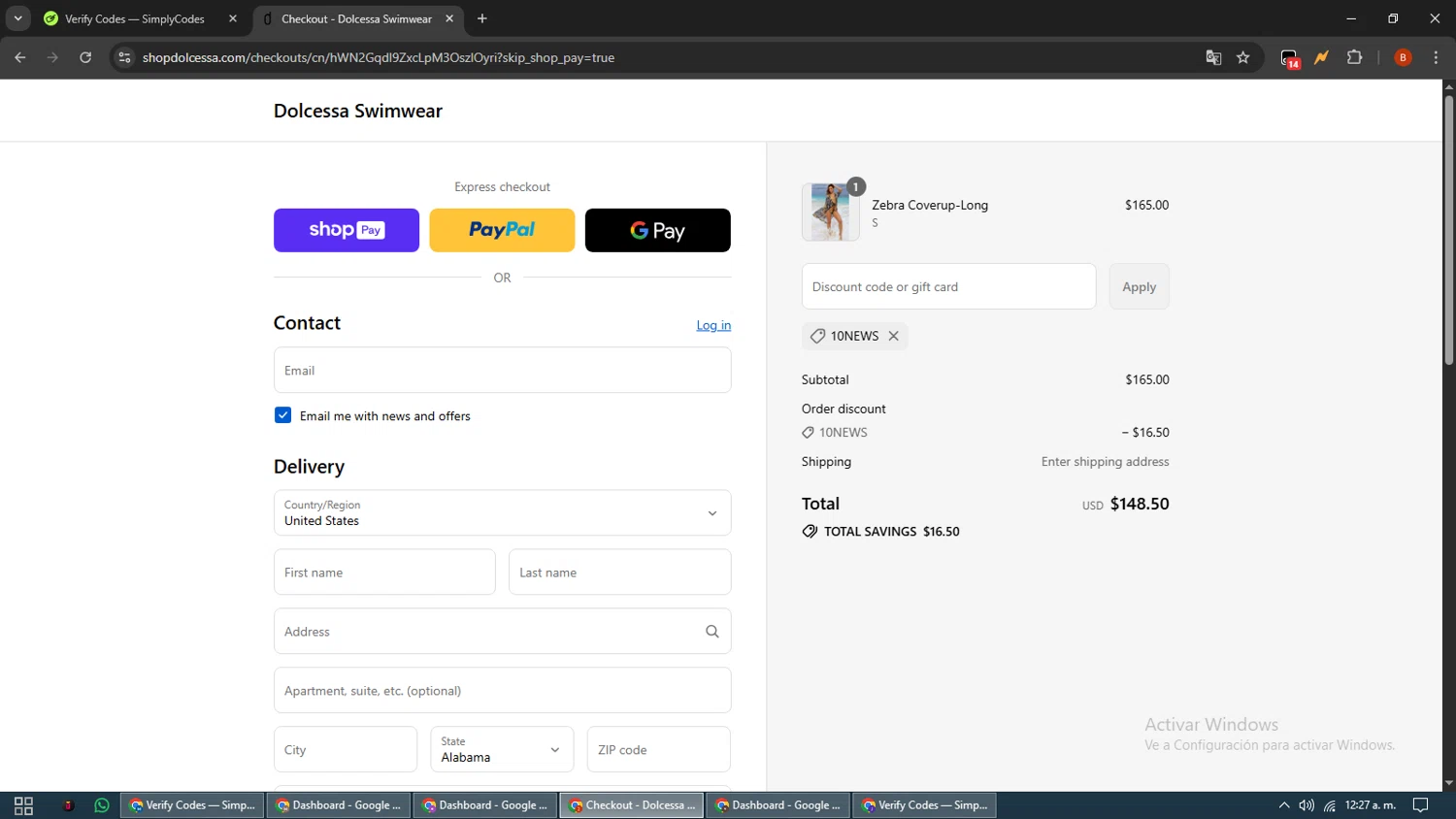
Task: Click the Log in link
Action: click(x=713, y=325)
